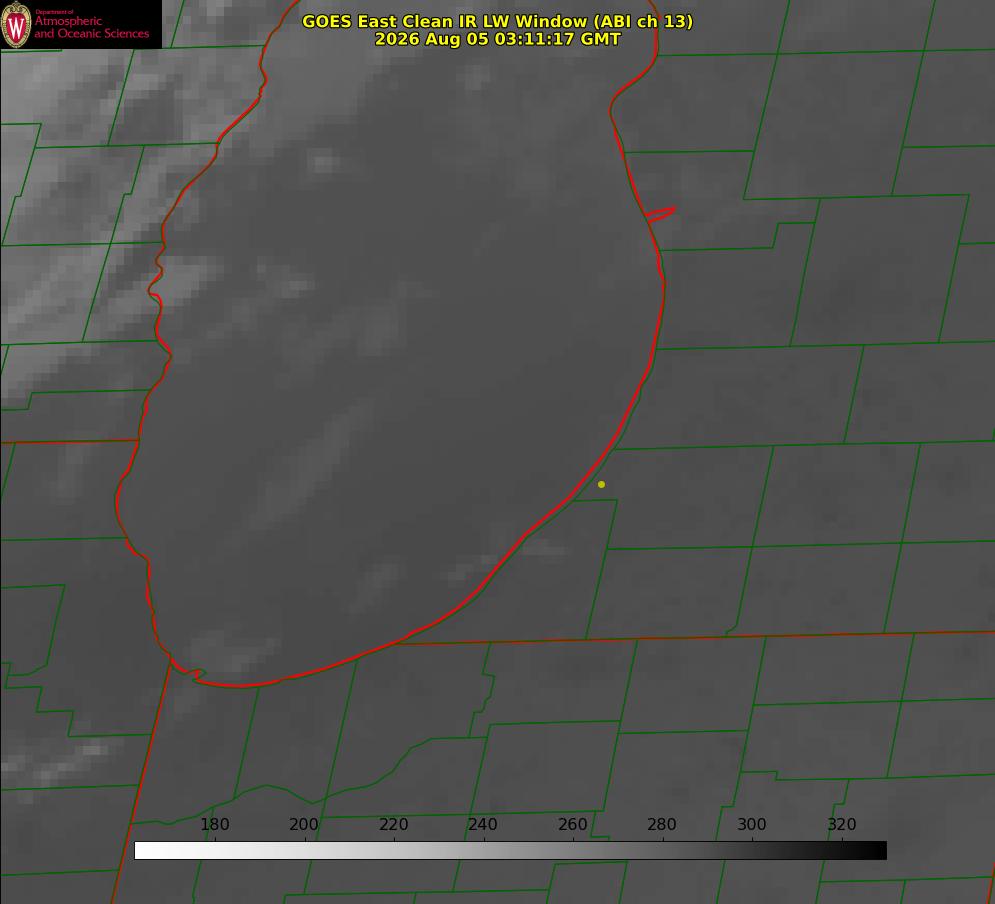Click the Atmospheric and Oceanic Sciences text
Image resolution: width=995 pixels, height=904 pixels.
(91, 27)
